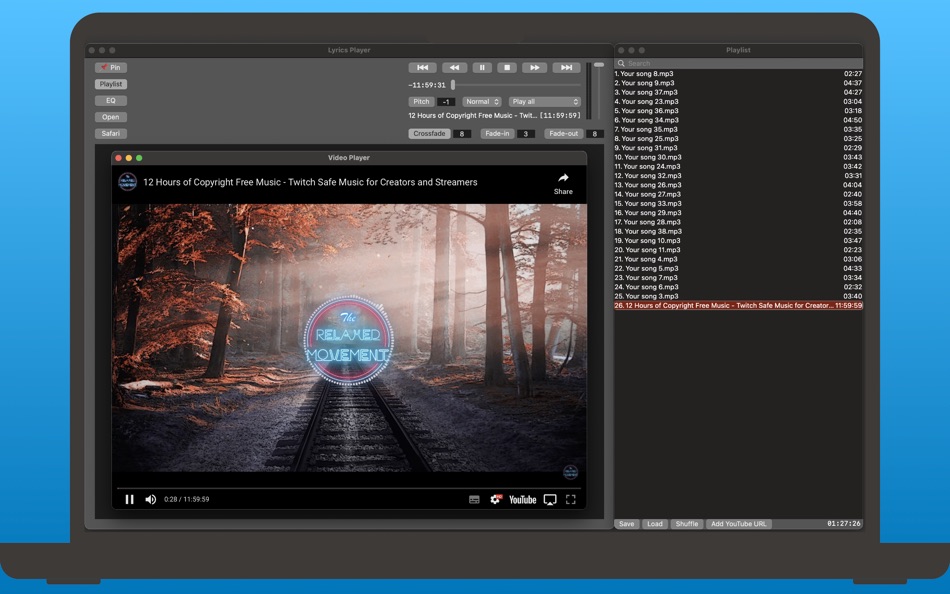Toggle the Playlist panel button
The image size is (950, 594).
[x=111, y=84]
